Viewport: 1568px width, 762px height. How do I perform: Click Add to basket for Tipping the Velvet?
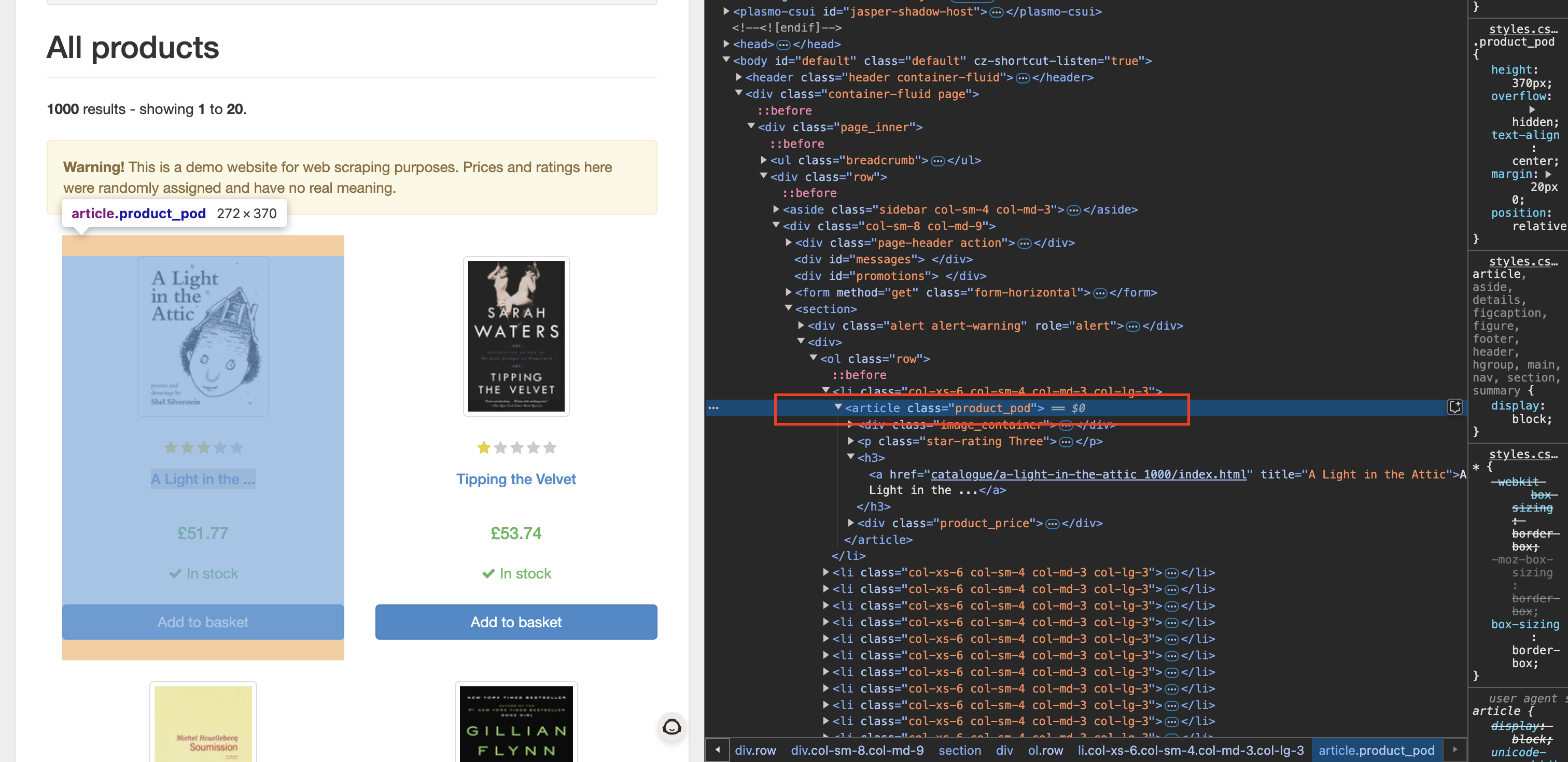[x=516, y=622]
